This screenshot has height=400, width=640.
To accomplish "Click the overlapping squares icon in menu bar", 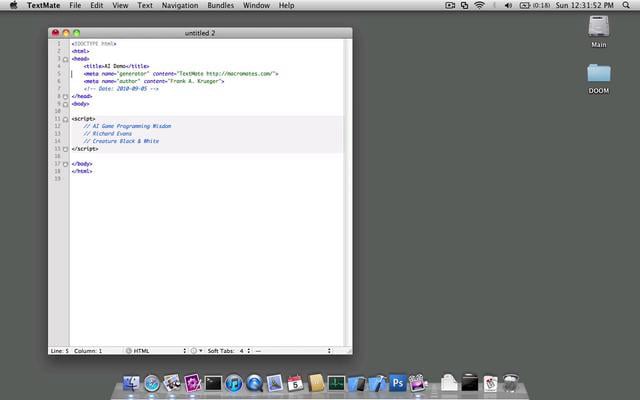I will point(464,5).
